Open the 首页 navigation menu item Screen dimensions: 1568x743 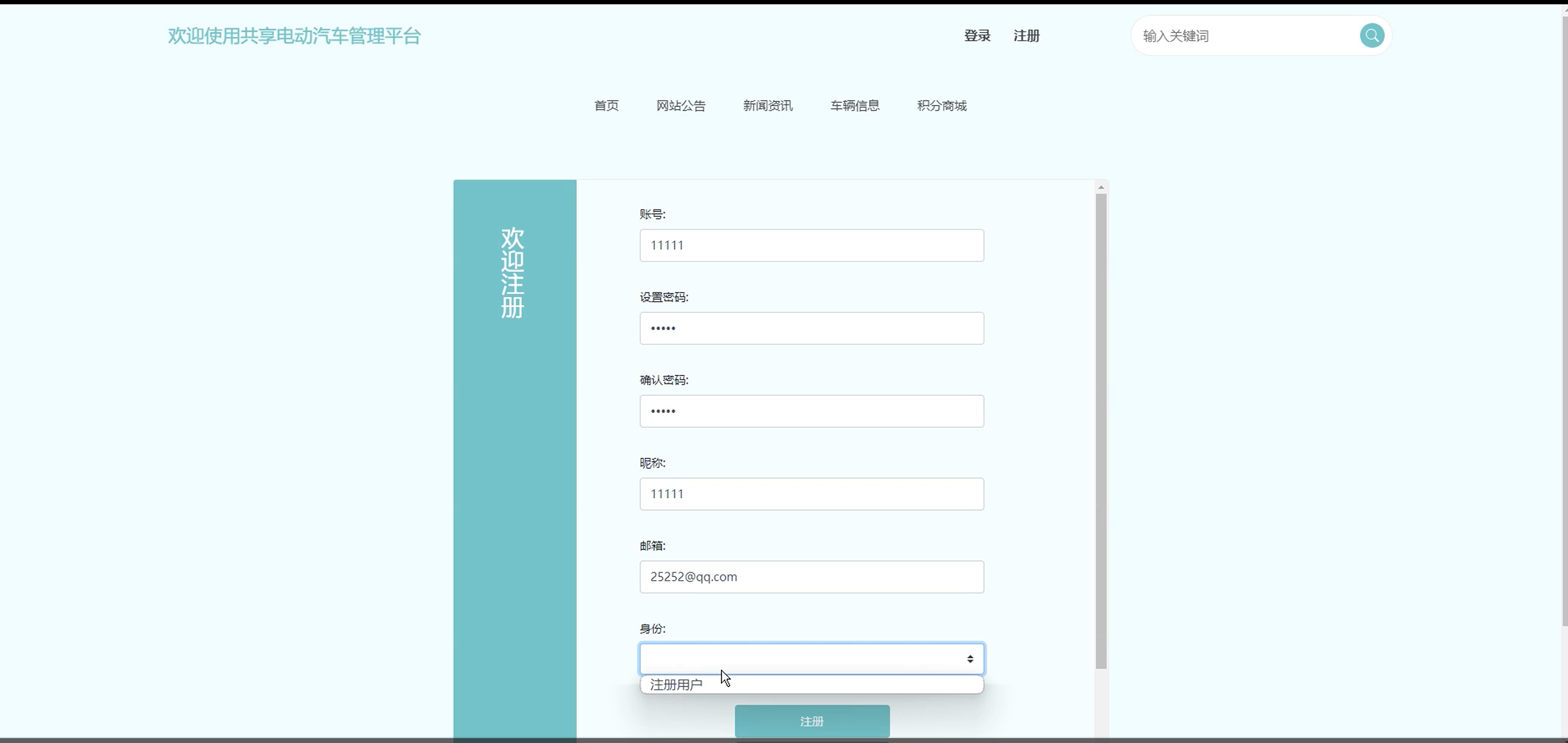click(606, 106)
